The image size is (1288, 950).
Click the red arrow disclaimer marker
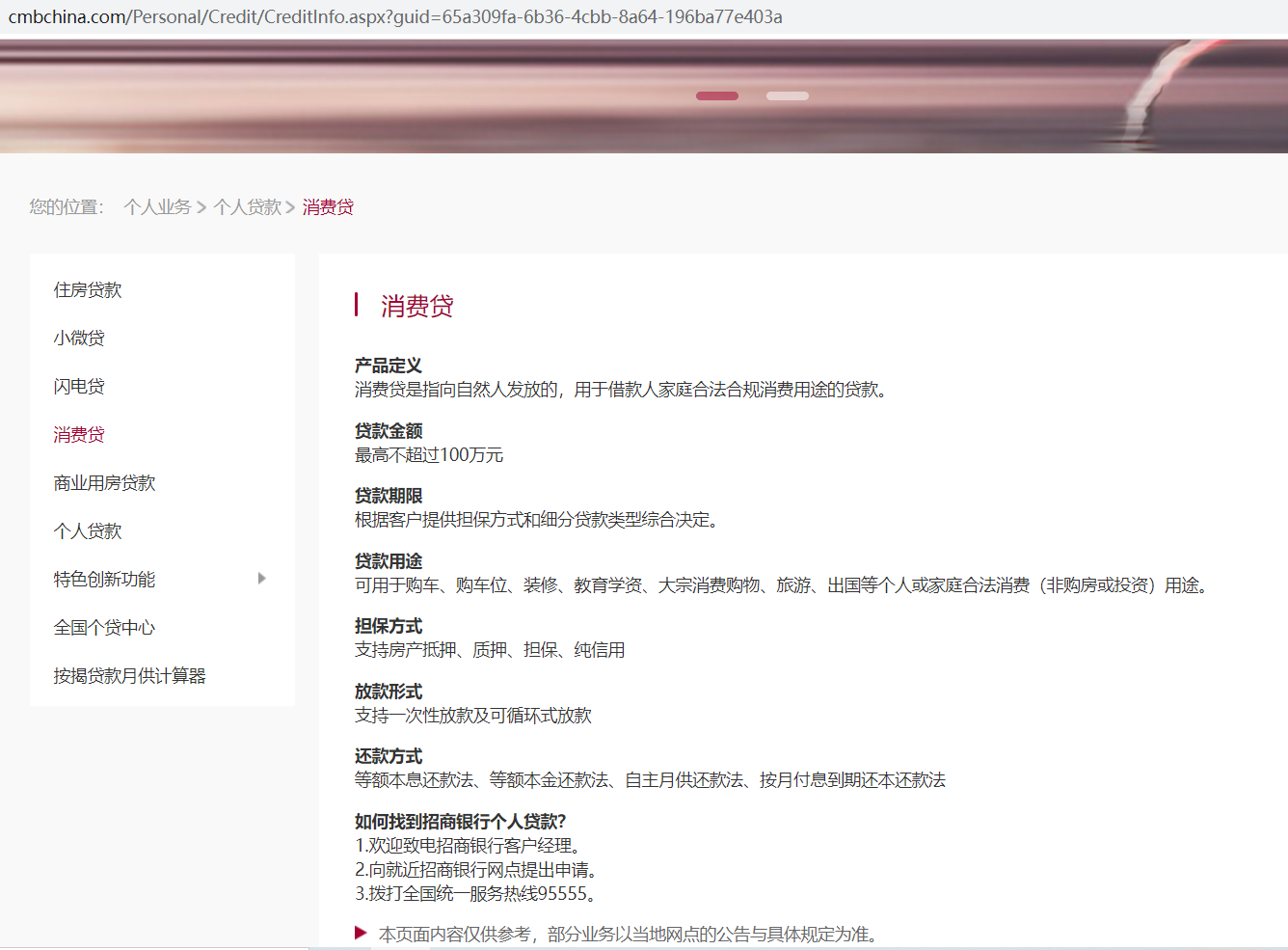coord(361,934)
